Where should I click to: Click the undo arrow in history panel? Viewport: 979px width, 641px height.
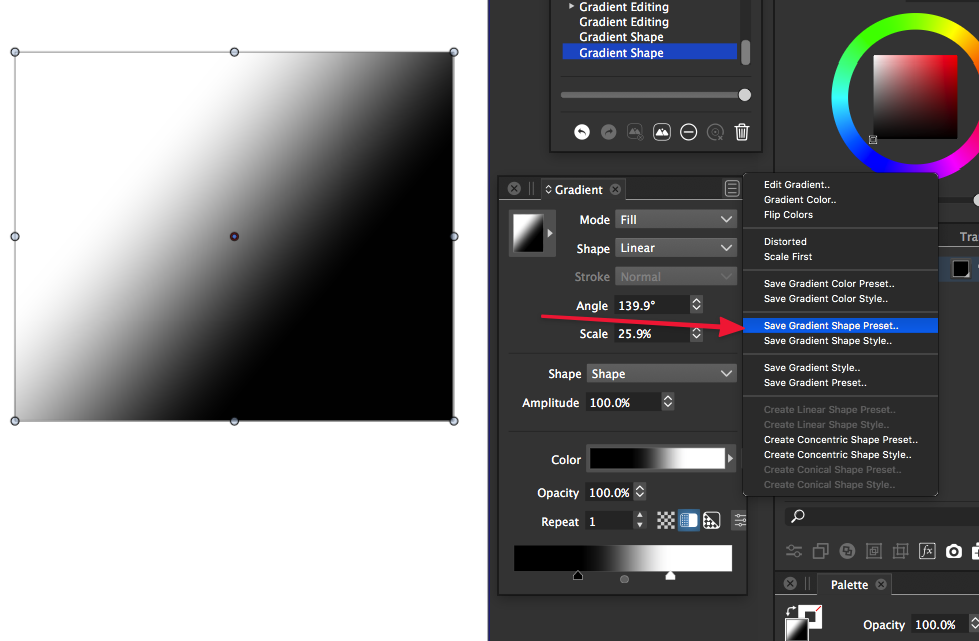pyautogui.click(x=582, y=132)
